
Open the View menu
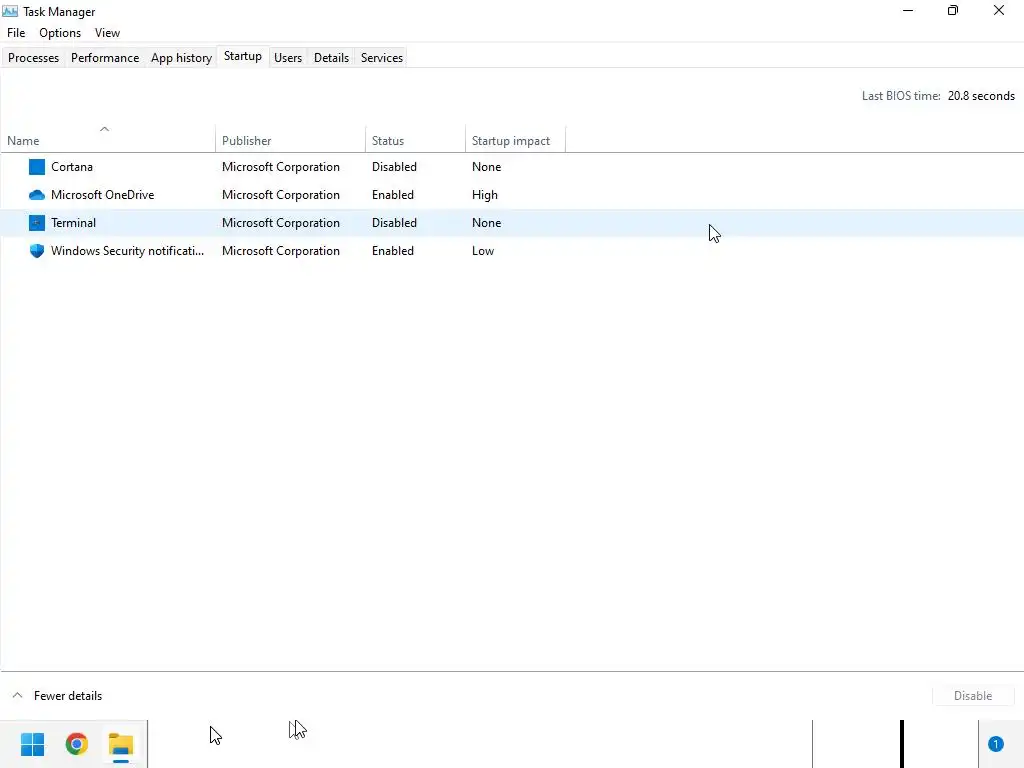click(107, 33)
